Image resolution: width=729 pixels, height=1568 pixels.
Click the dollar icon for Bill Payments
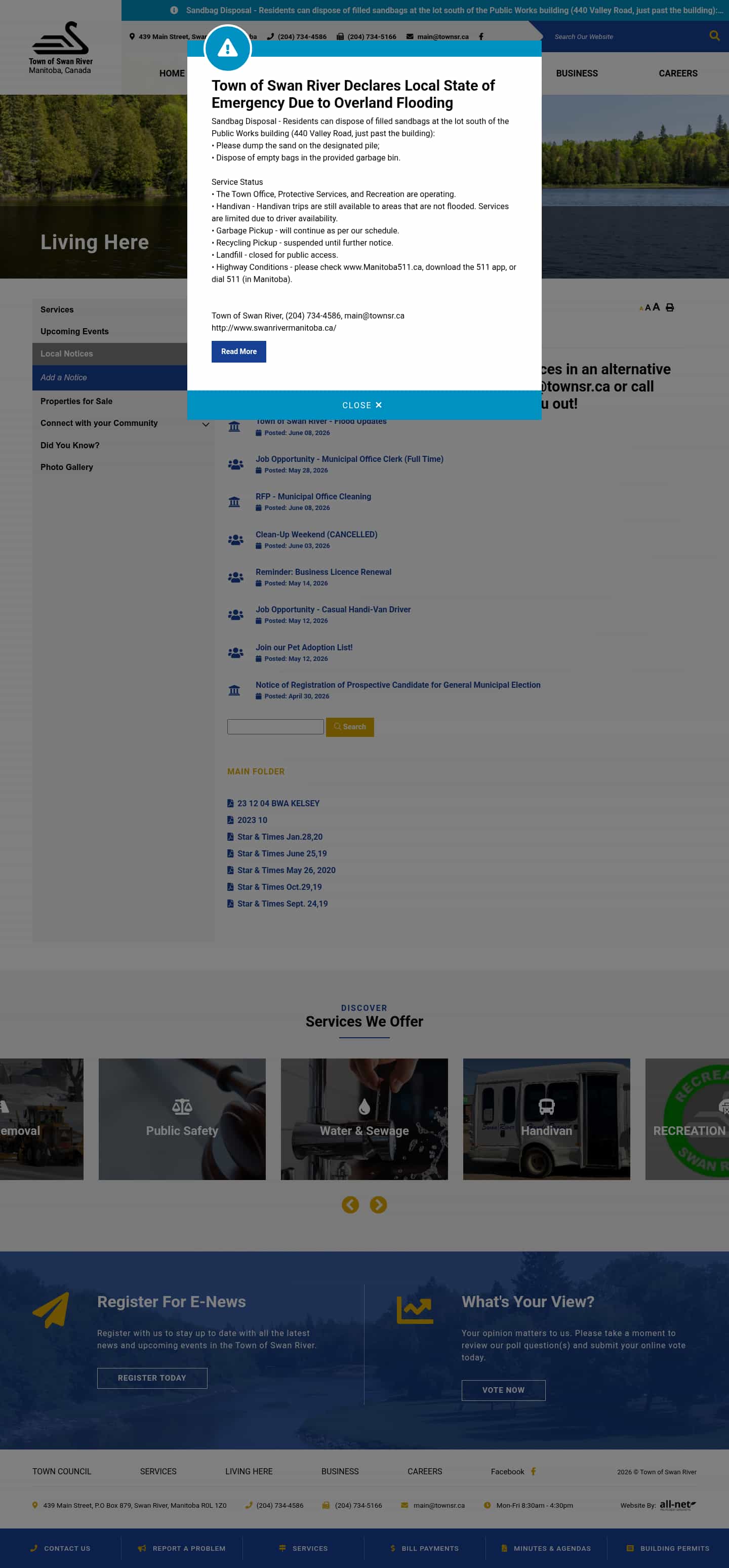(x=393, y=1548)
